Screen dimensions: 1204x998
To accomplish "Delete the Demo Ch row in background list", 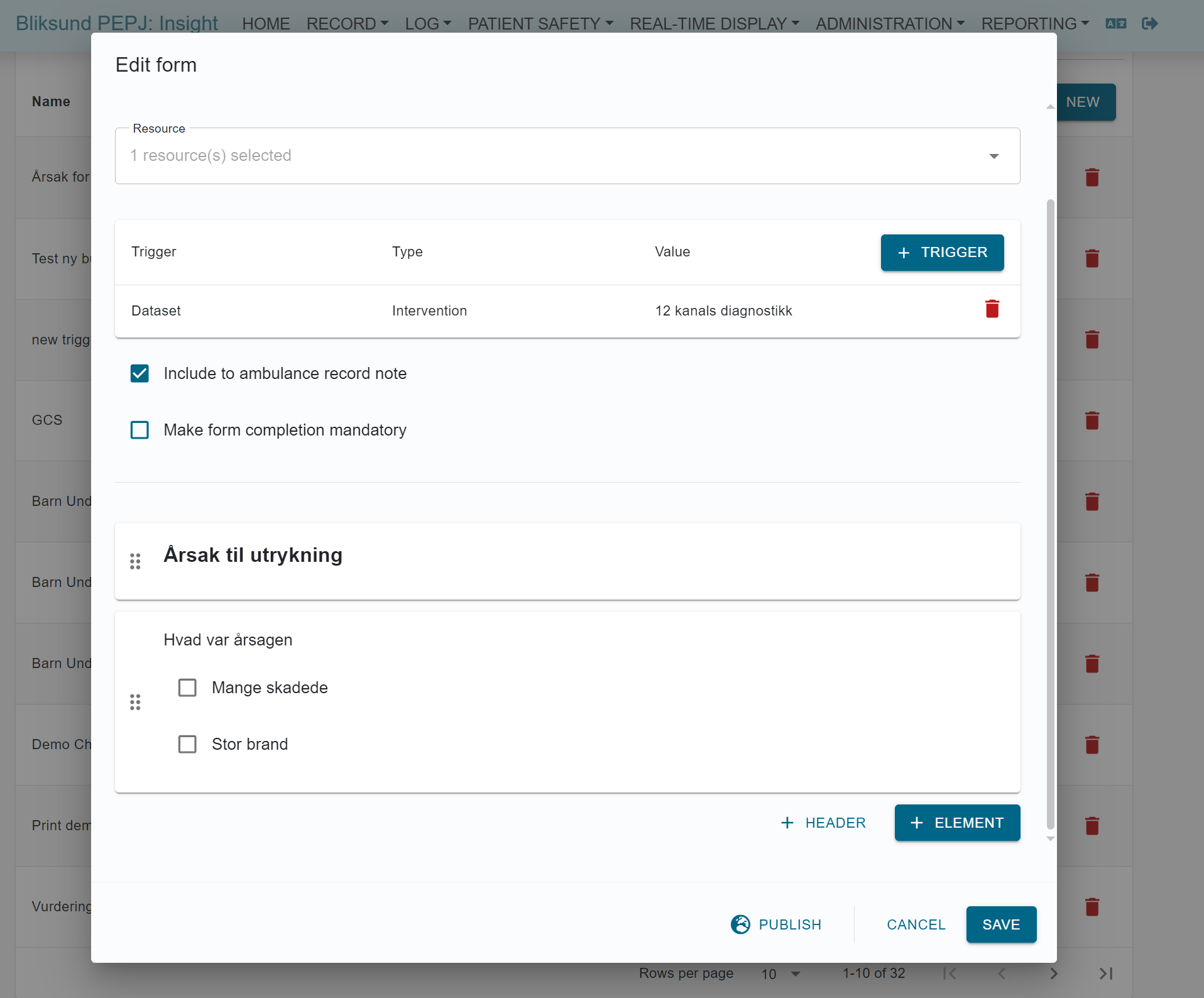I will coord(1092,745).
